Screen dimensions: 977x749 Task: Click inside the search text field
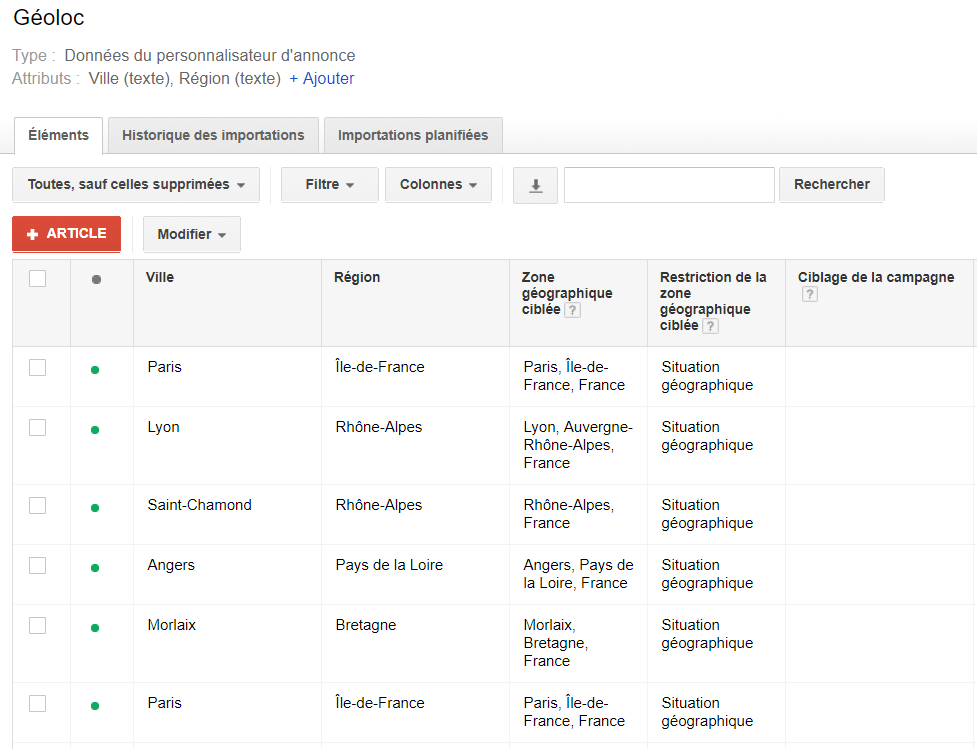point(669,185)
